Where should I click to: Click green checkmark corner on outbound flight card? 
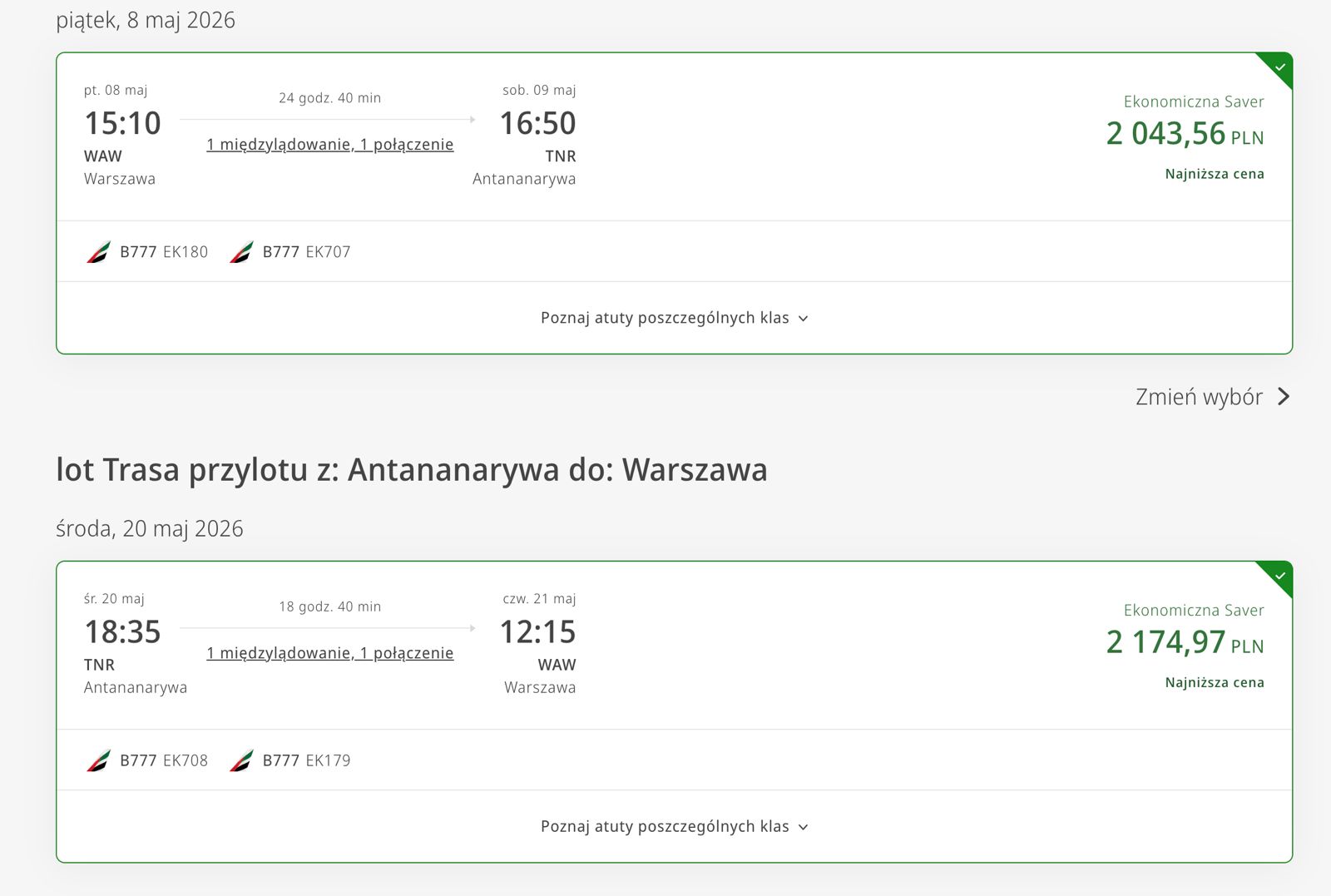pyautogui.click(x=1279, y=67)
